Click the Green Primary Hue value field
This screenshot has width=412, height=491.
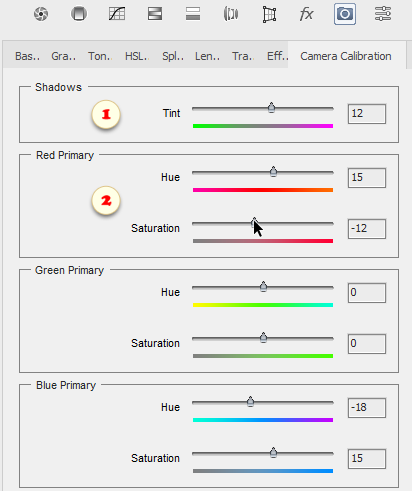tap(367, 293)
